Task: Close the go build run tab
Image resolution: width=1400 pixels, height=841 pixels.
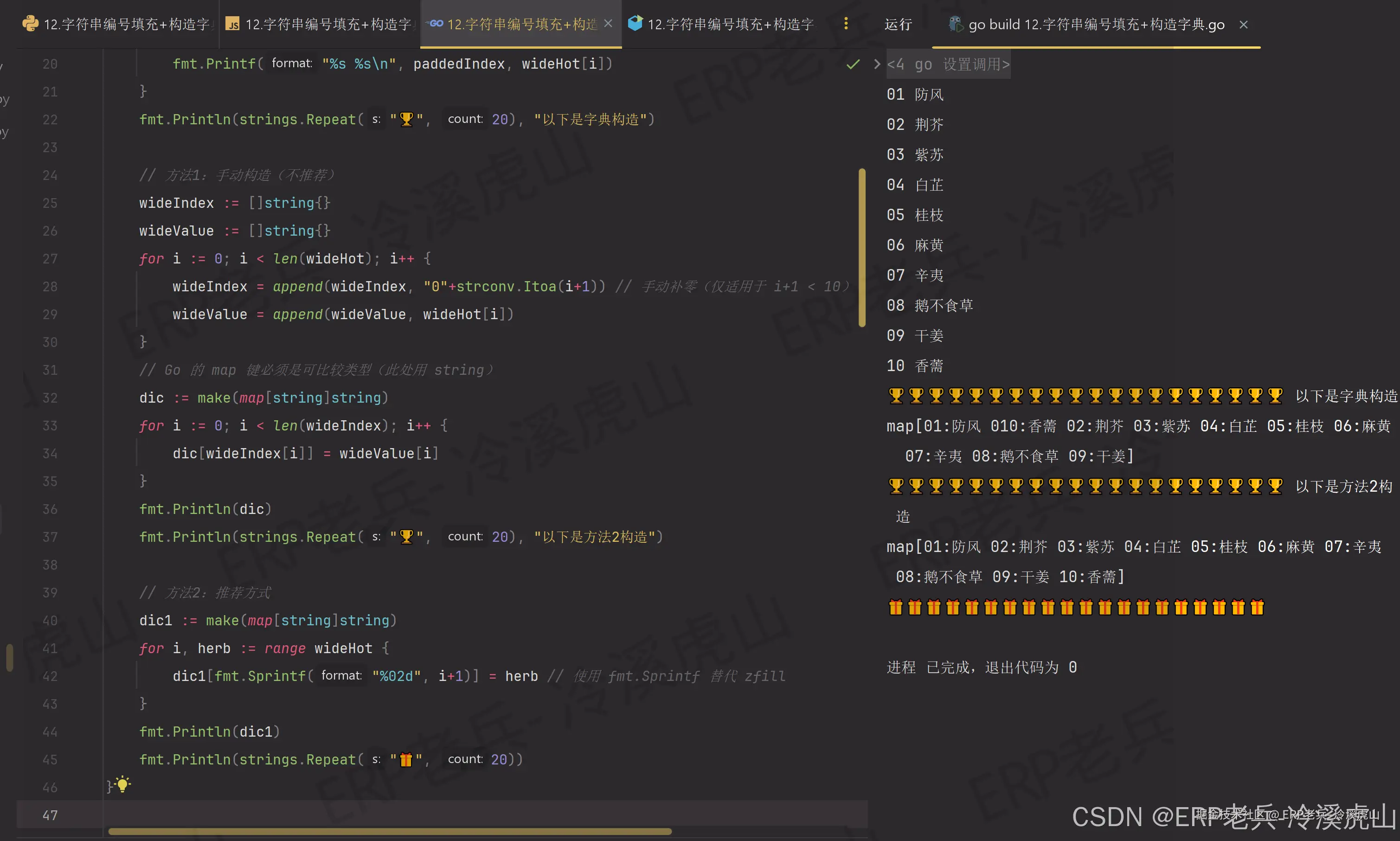Action: (x=1243, y=25)
